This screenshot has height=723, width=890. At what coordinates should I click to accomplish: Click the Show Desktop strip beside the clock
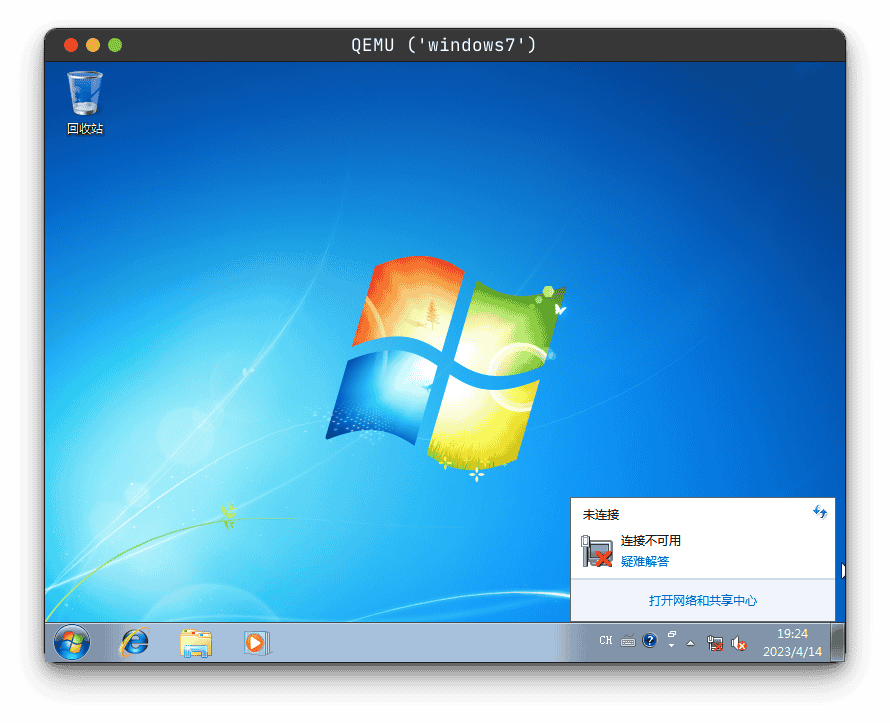pos(837,642)
